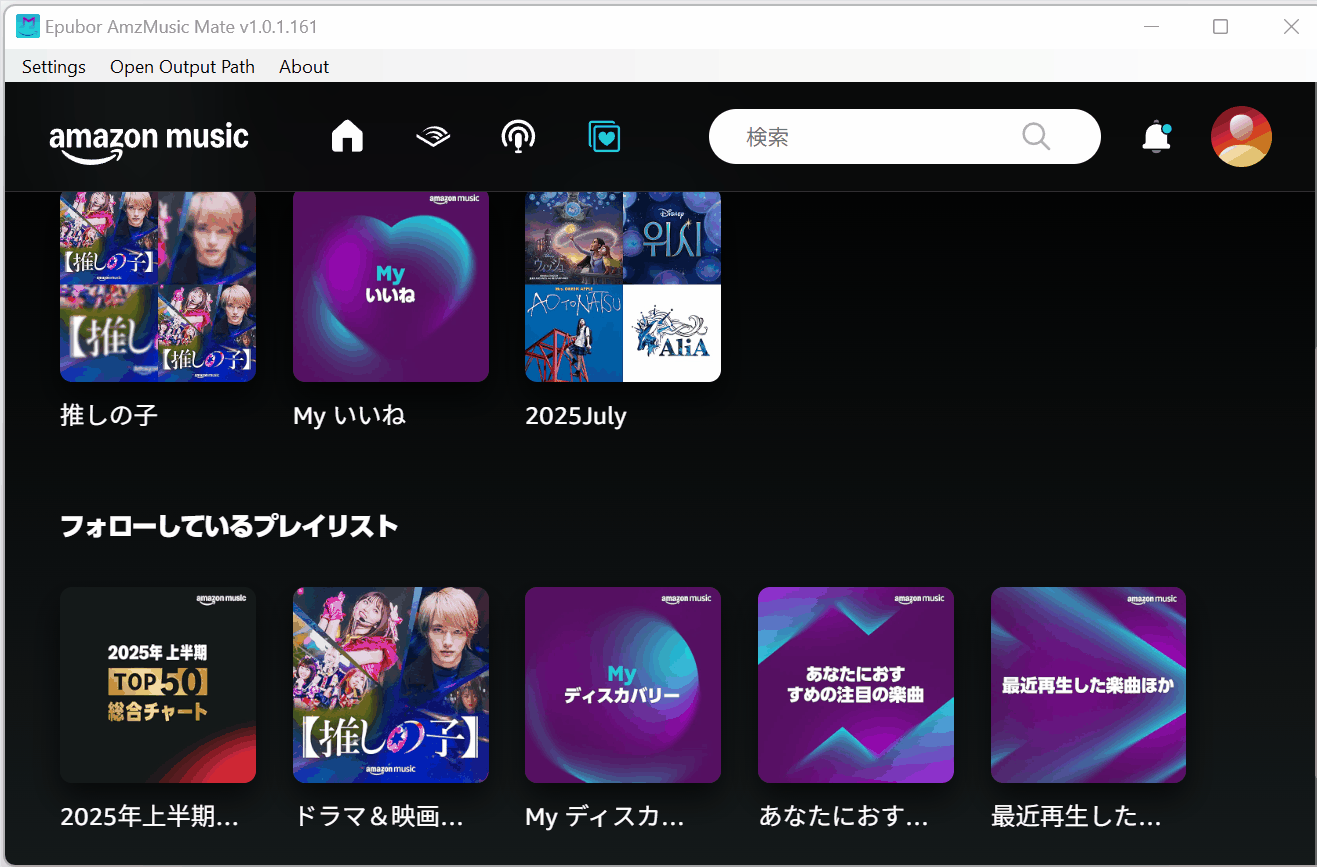Open the 推しの子 playlist cover

point(158,286)
